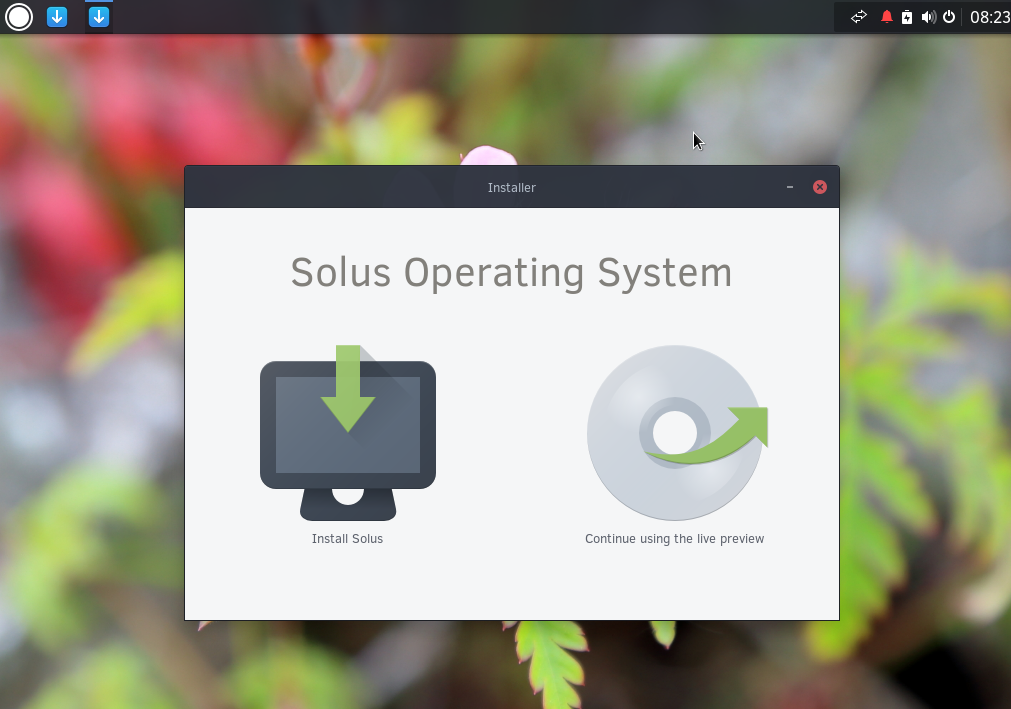Open the Budgie menu circle icon
Screen dimensions: 1011x709
[x=19, y=17]
